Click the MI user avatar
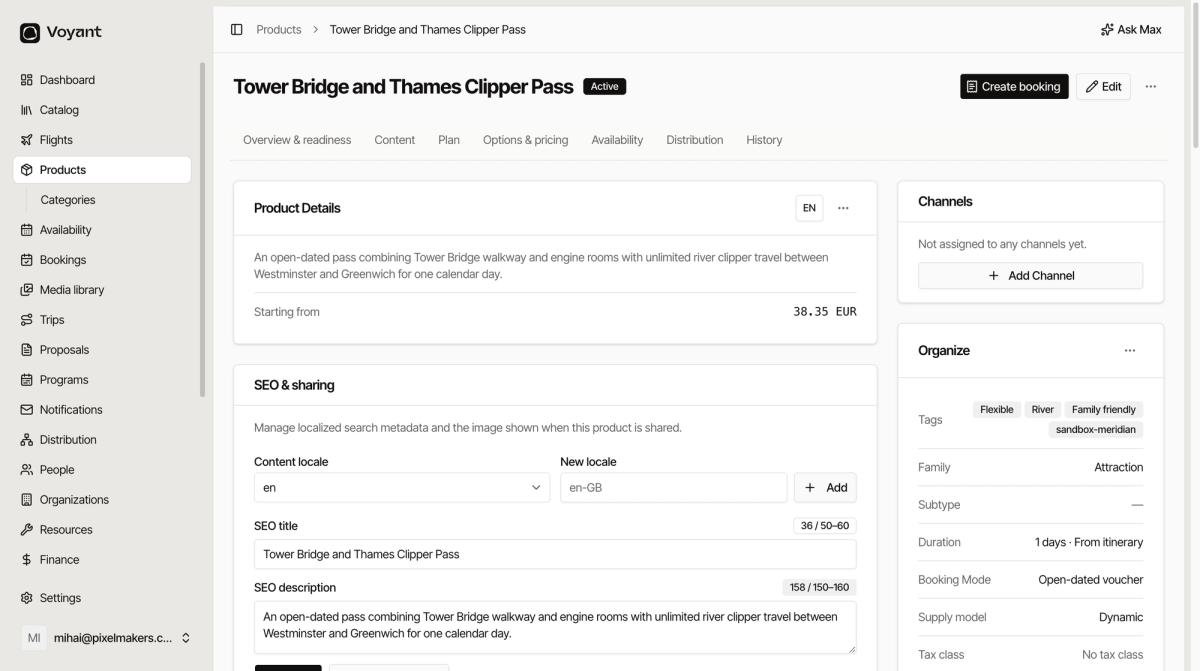Screen dimensions: 1200x671 pos(34,638)
